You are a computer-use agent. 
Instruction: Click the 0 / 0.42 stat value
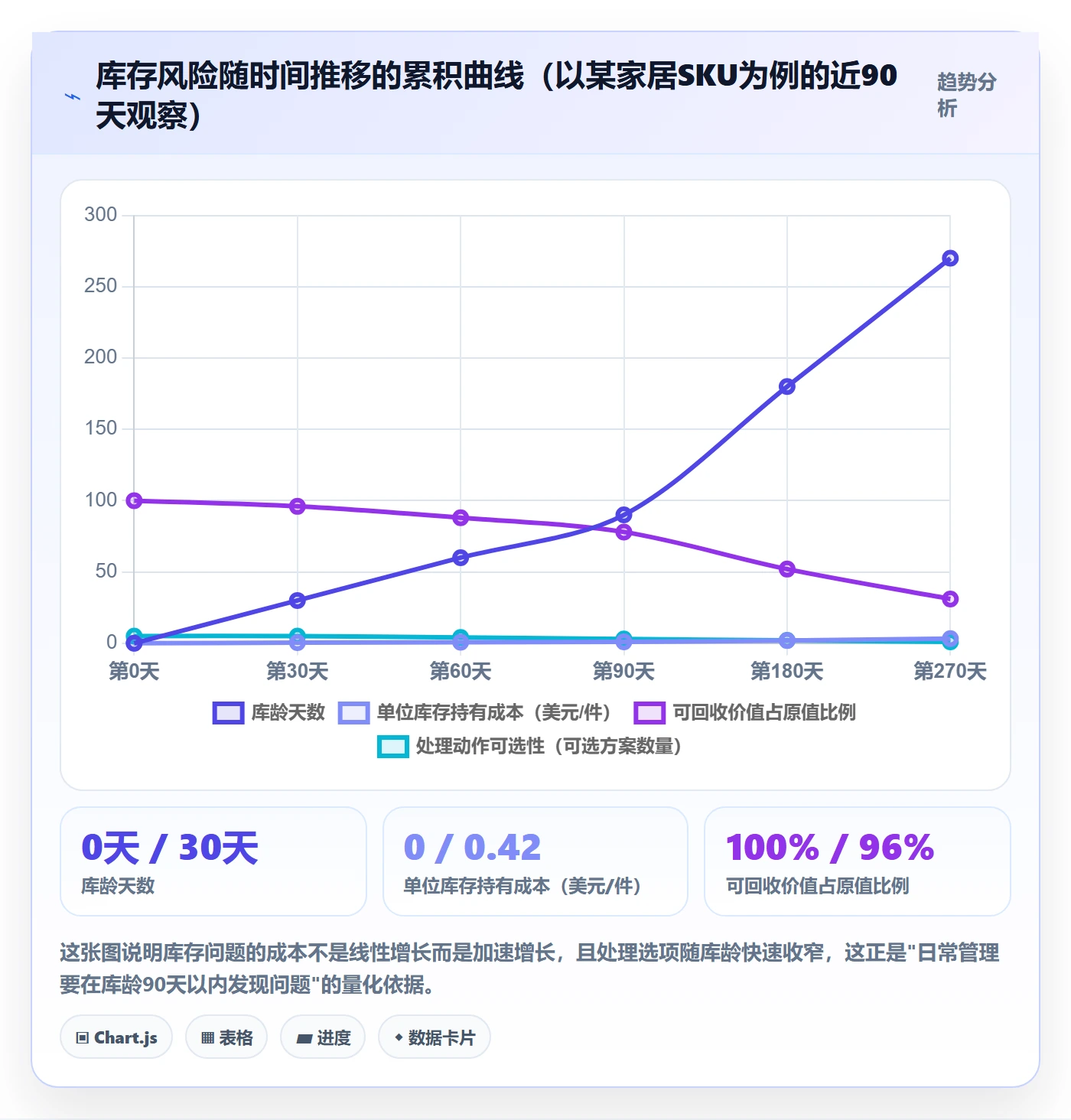(x=473, y=848)
